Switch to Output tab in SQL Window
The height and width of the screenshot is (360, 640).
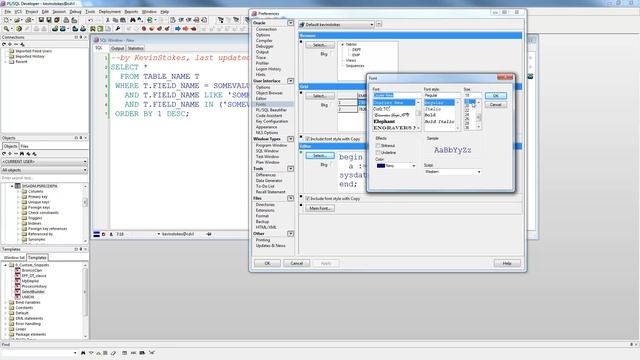(117, 48)
